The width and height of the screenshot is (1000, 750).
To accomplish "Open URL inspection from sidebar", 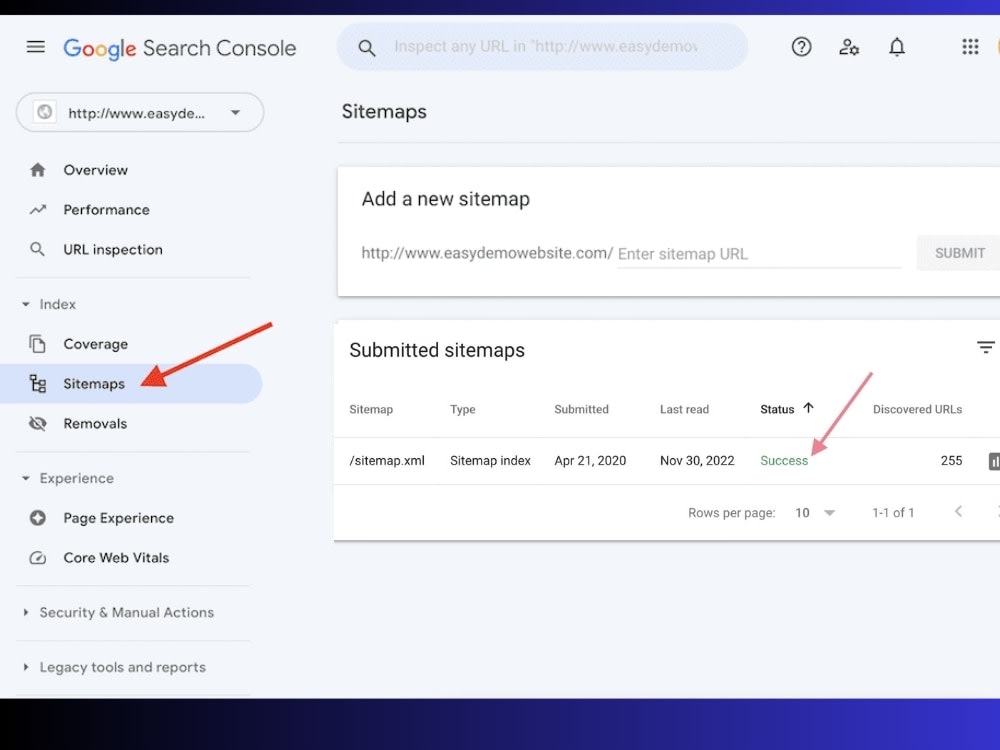I will 113,249.
